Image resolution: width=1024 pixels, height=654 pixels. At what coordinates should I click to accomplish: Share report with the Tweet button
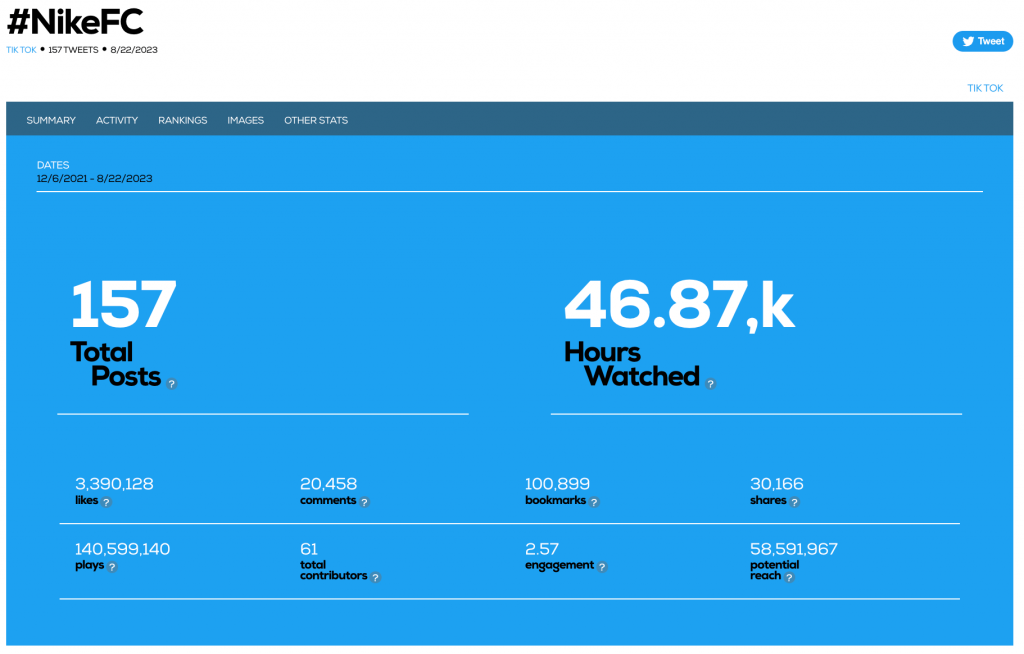click(x=982, y=41)
